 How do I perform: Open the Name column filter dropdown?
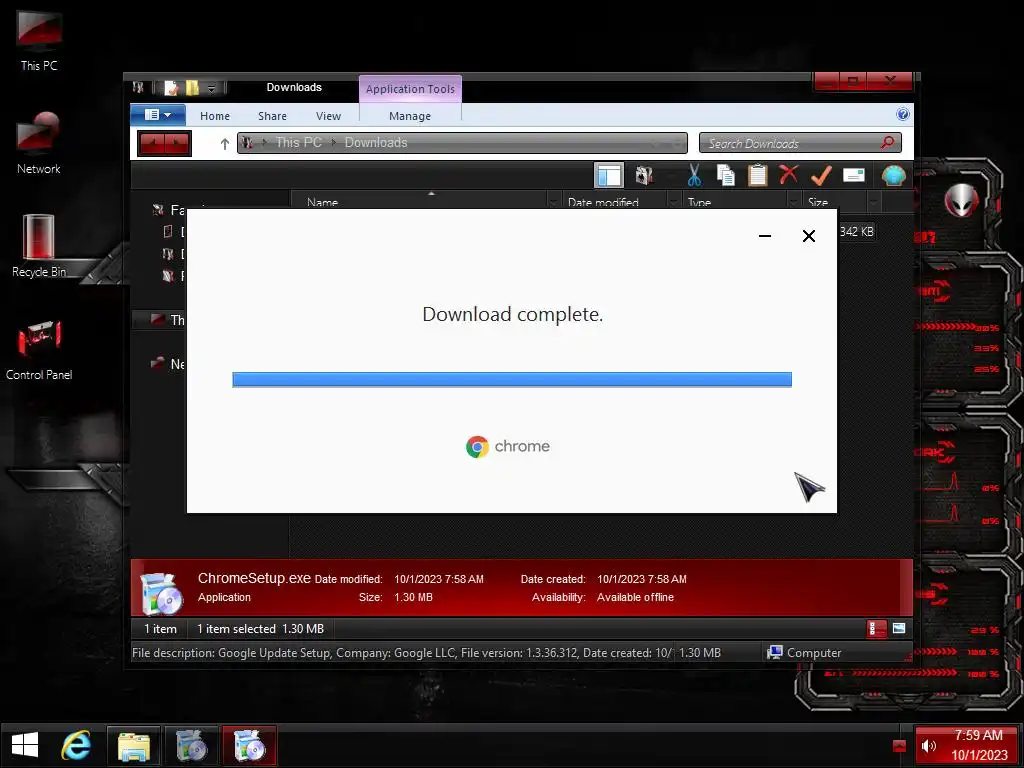[x=553, y=202]
